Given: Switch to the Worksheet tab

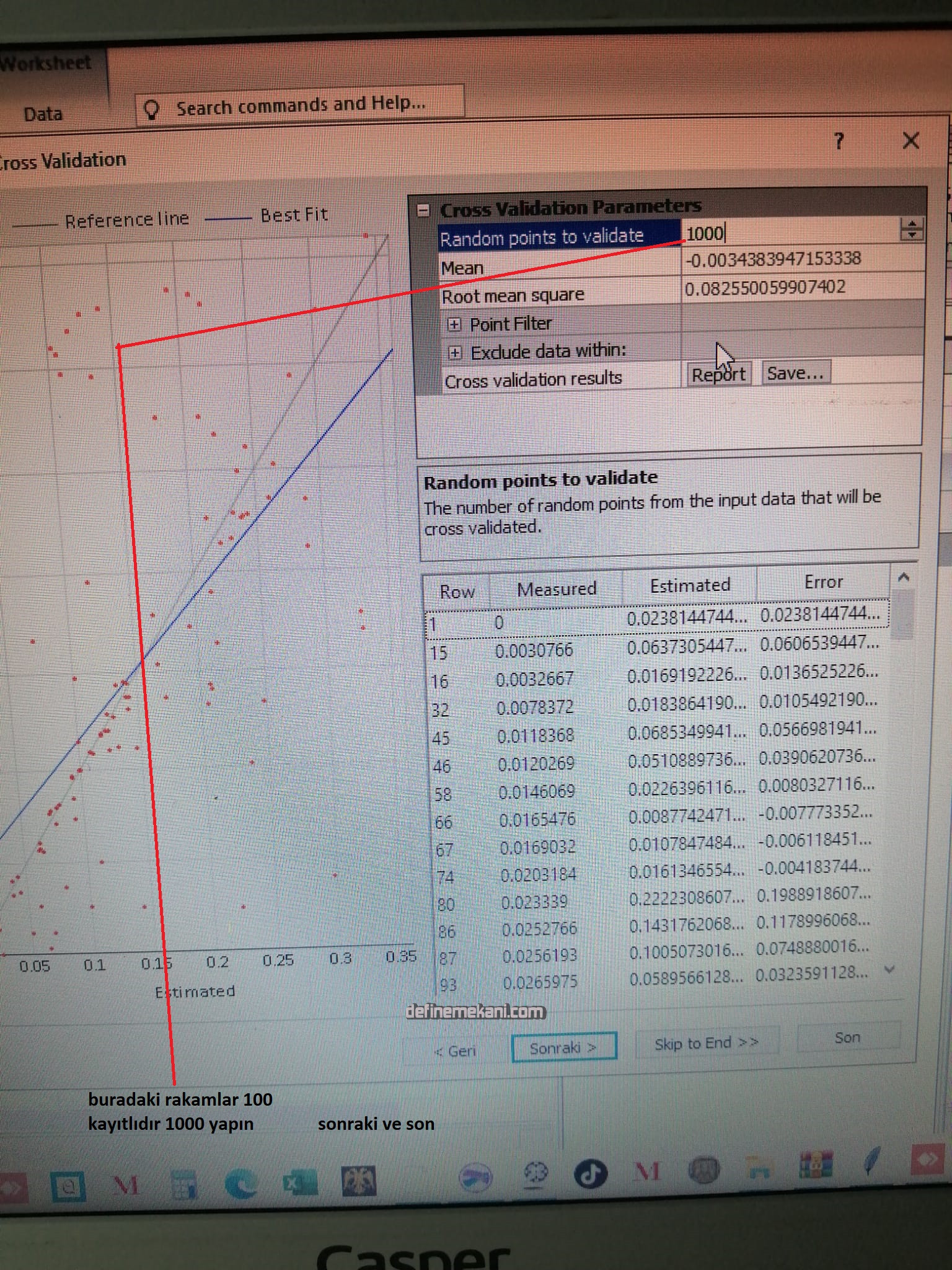Looking at the screenshot, I should click(46, 63).
